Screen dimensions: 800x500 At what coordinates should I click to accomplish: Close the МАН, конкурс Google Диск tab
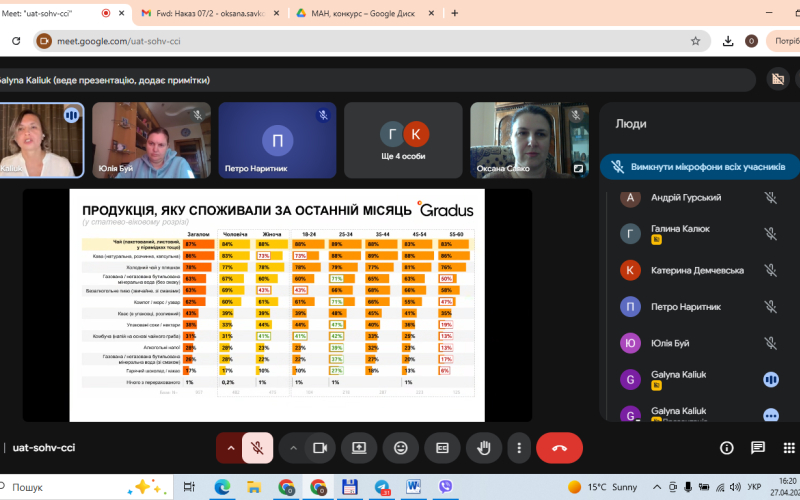431,13
